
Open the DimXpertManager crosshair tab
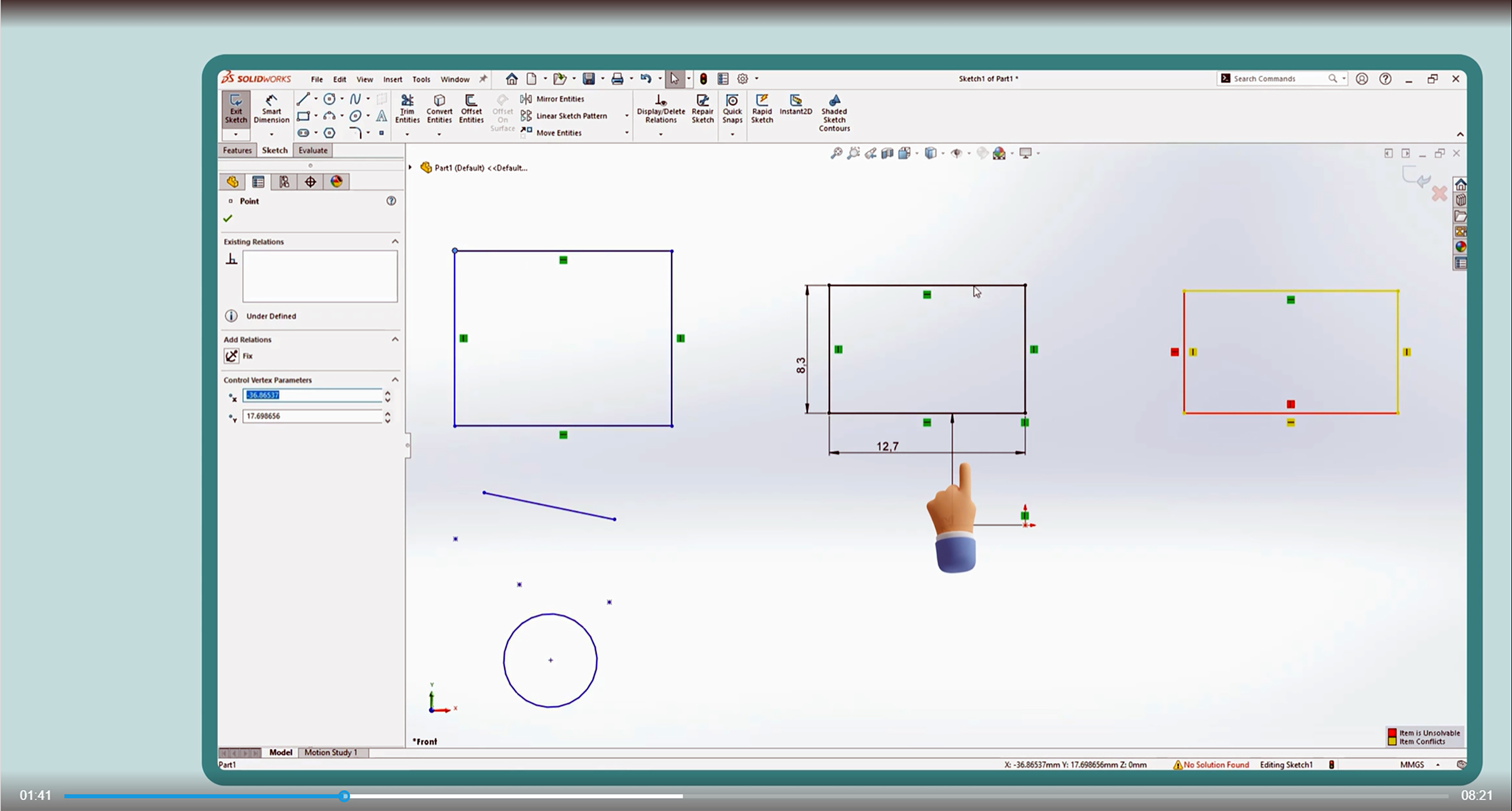tap(310, 182)
